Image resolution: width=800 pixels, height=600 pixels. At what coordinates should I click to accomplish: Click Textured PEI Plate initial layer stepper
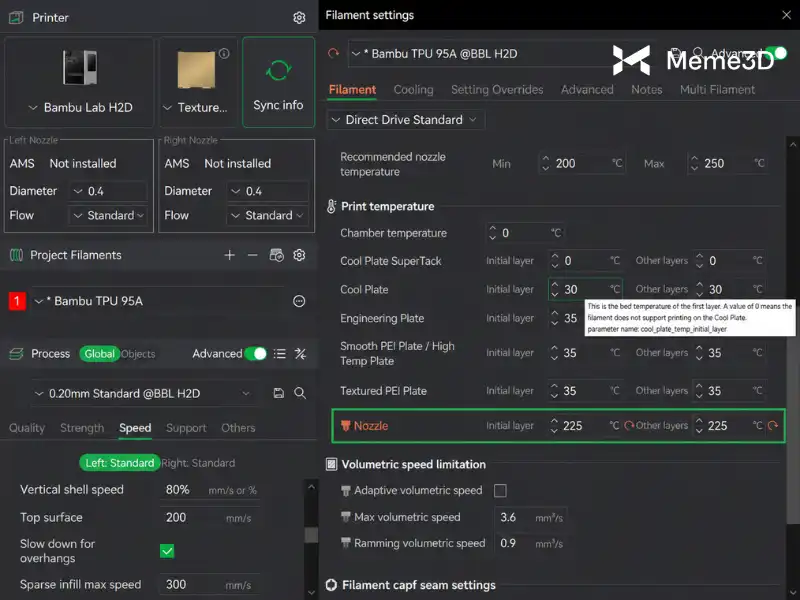tap(555, 391)
